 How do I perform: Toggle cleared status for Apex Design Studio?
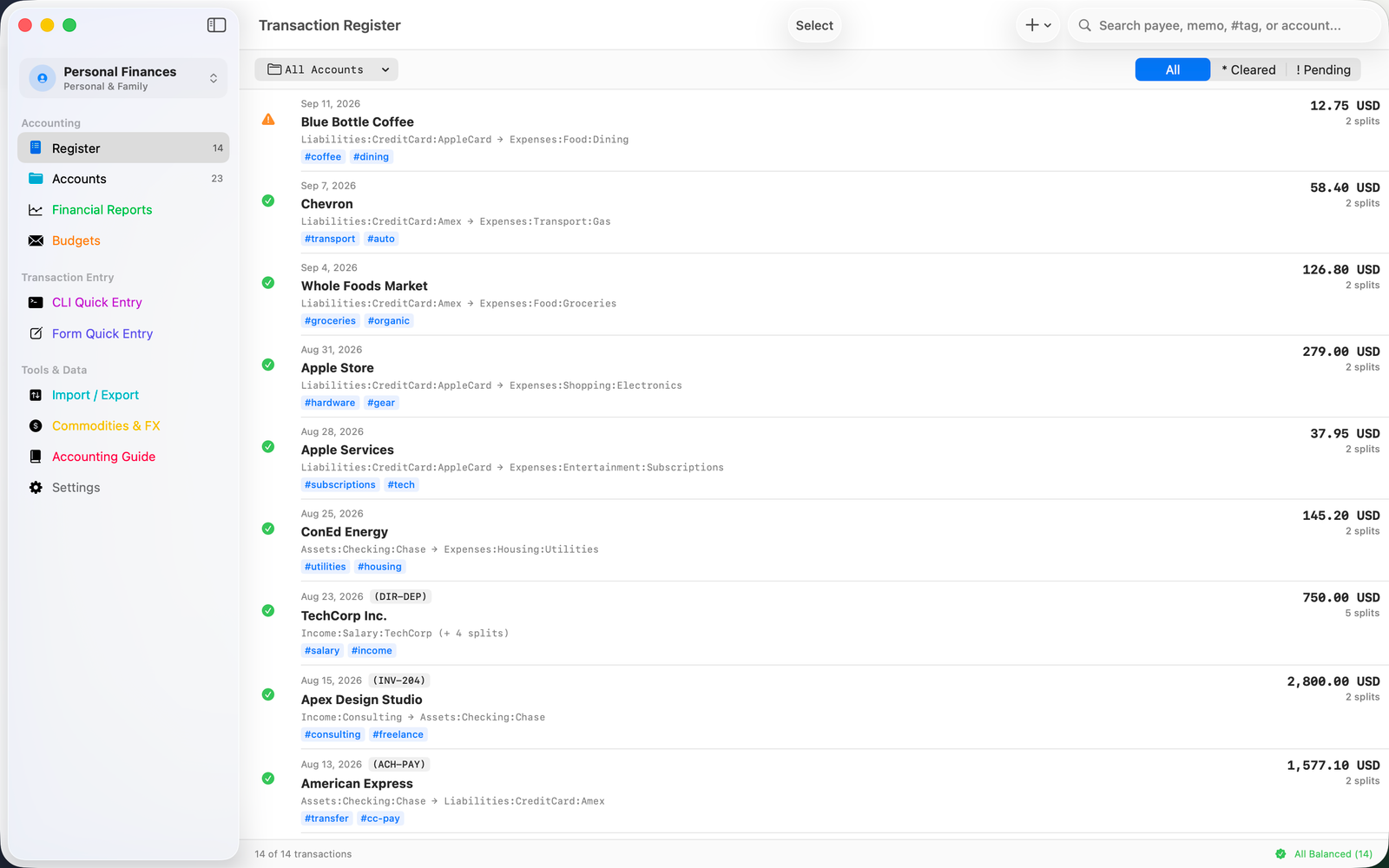point(268,694)
